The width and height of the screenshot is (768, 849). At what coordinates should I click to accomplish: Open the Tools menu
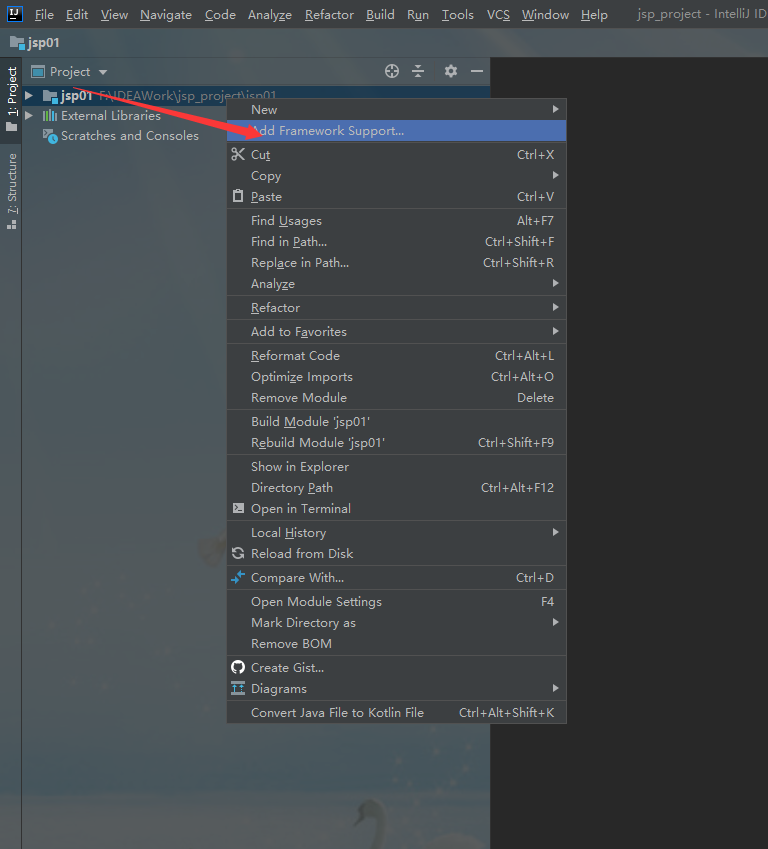458,15
